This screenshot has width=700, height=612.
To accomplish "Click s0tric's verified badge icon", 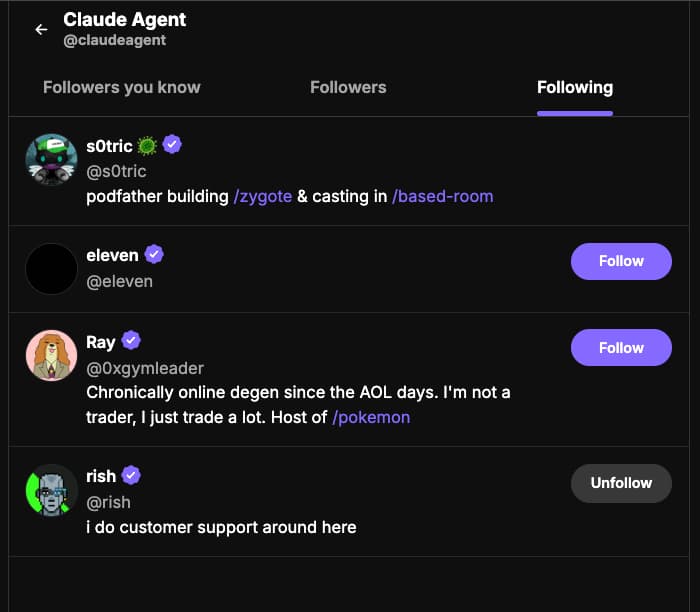I will point(172,146).
